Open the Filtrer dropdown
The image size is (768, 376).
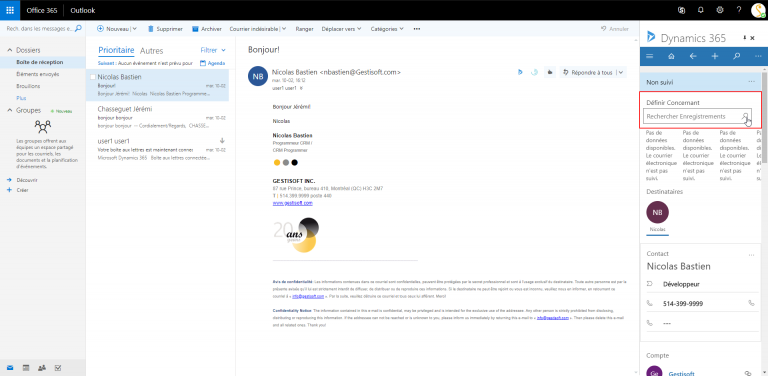click(x=213, y=50)
